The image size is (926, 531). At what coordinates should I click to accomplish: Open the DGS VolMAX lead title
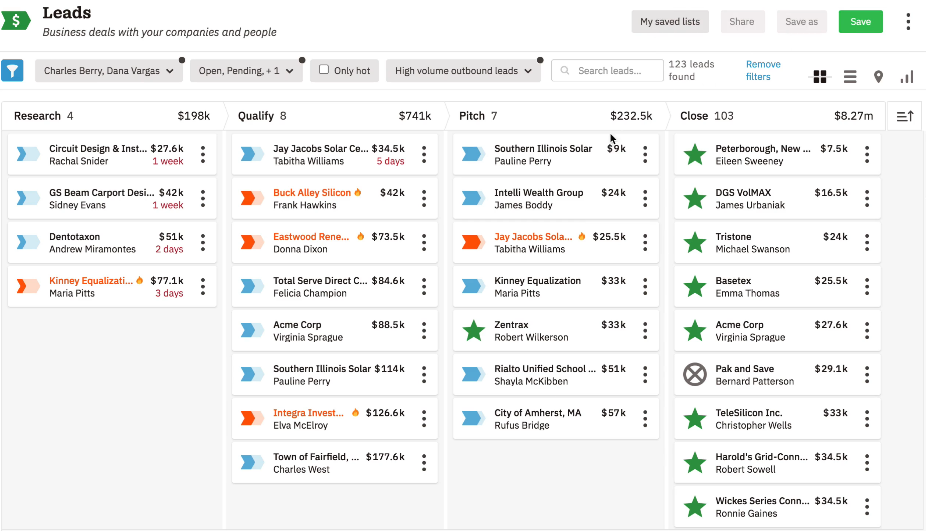pos(743,193)
